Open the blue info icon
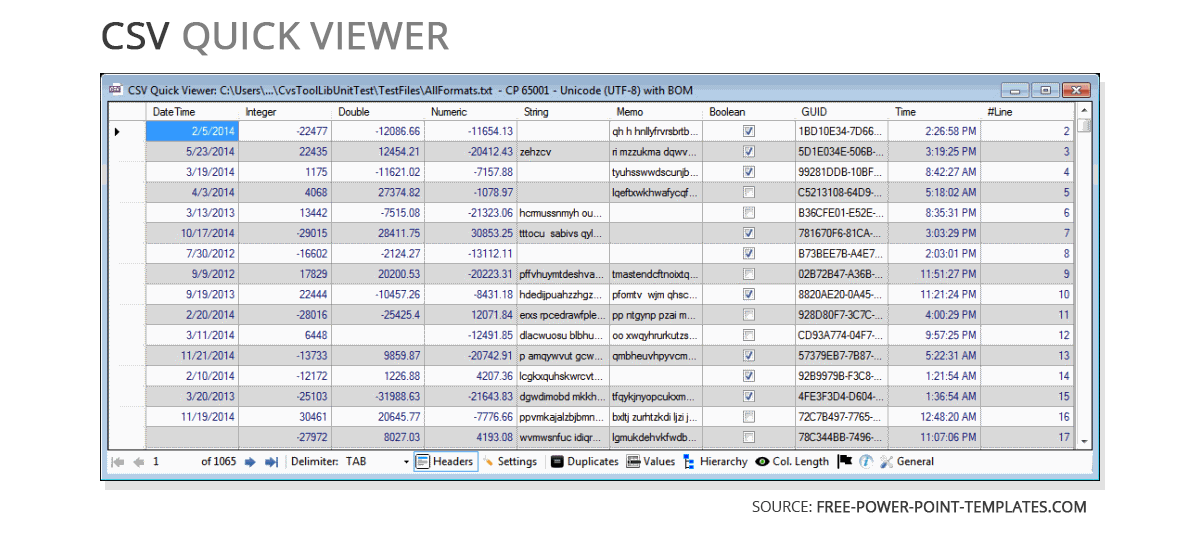The image size is (1200, 541). (x=866, y=462)
